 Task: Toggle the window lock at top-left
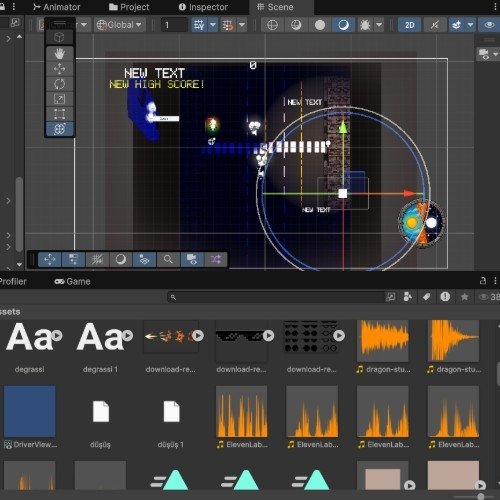[2, 7]
